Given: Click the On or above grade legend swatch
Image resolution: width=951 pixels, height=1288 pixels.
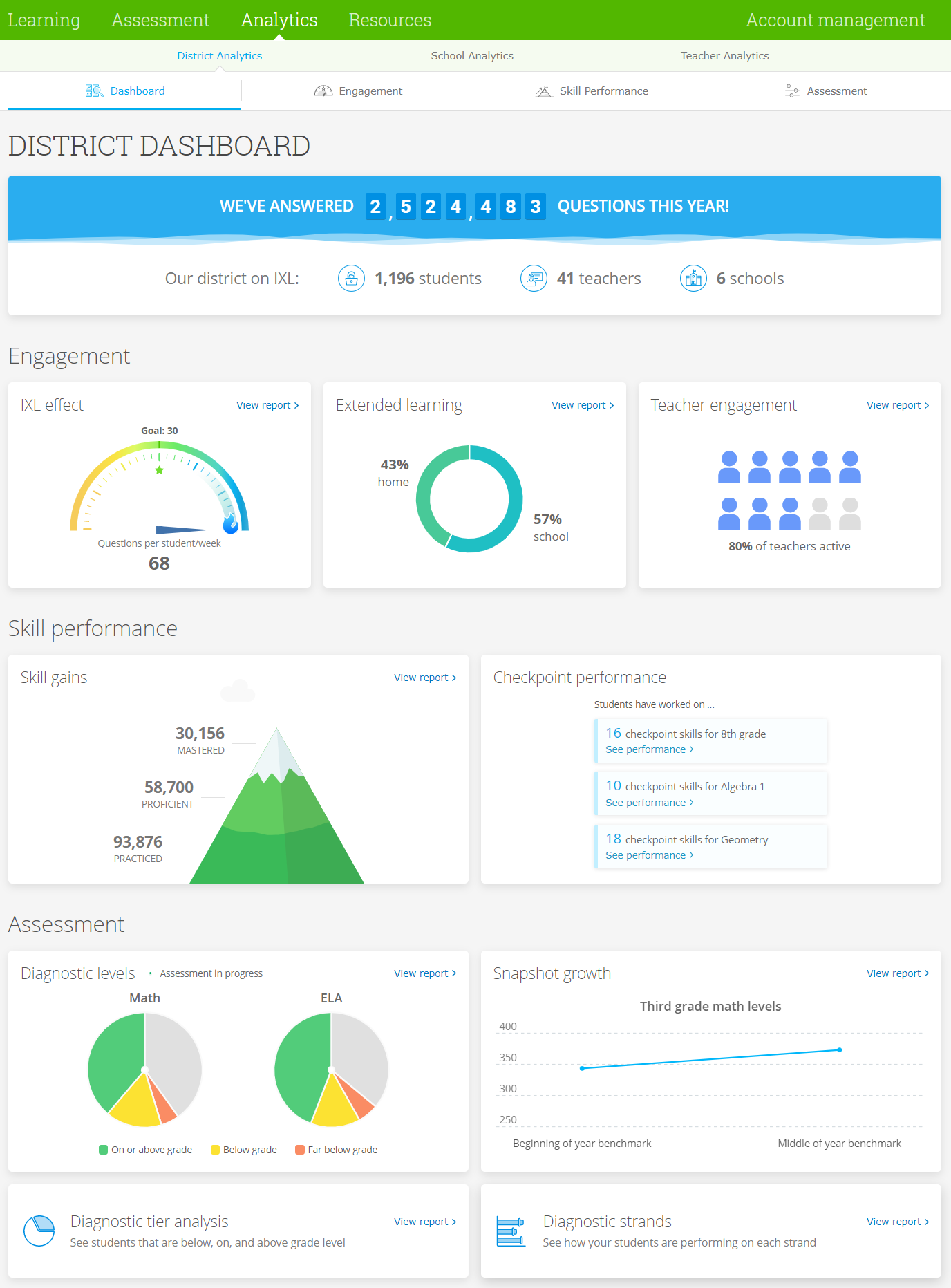Looking at the screenshot, I should point(104,1150).
